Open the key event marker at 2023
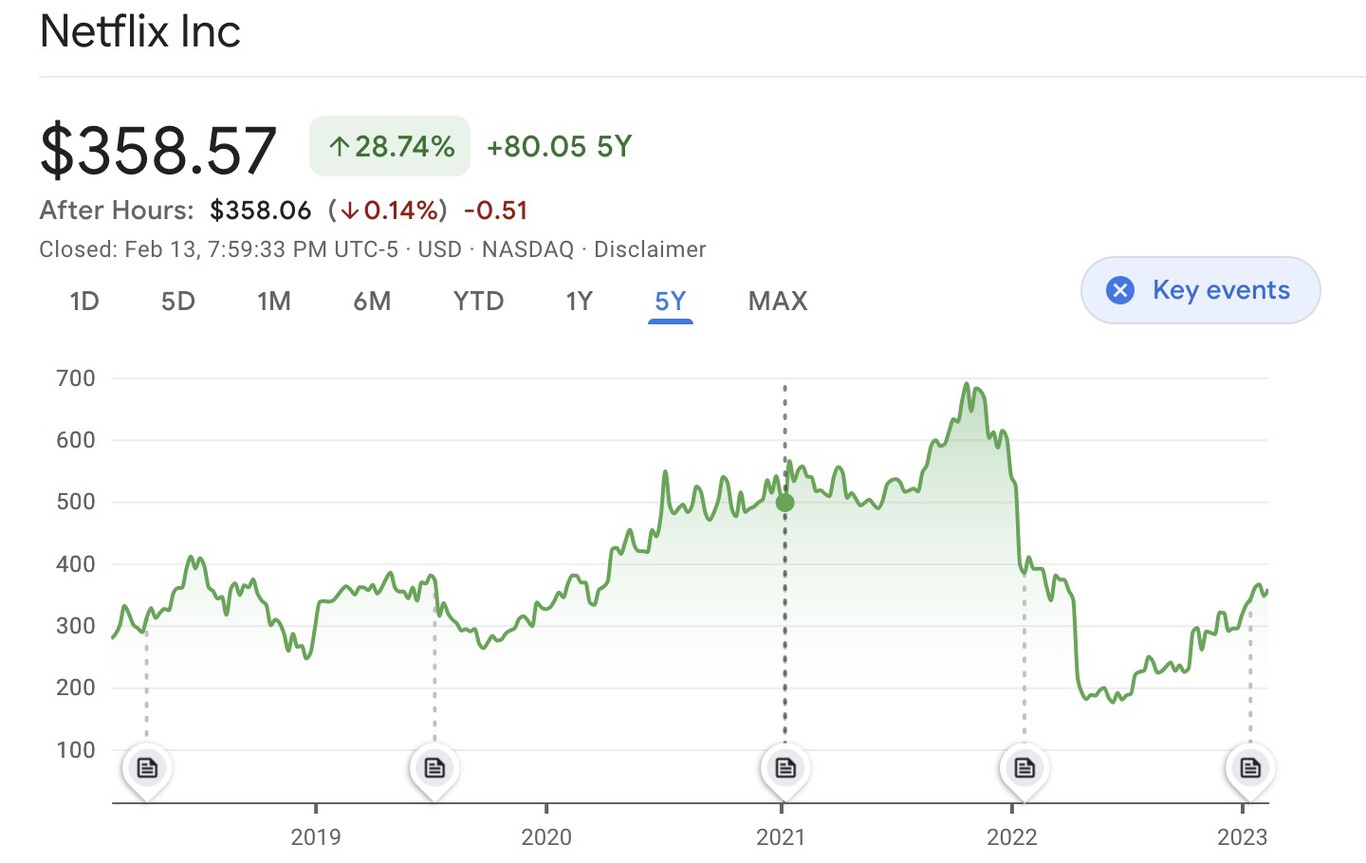This screenshot has height=863, width=1366. tap(1250, 768)
